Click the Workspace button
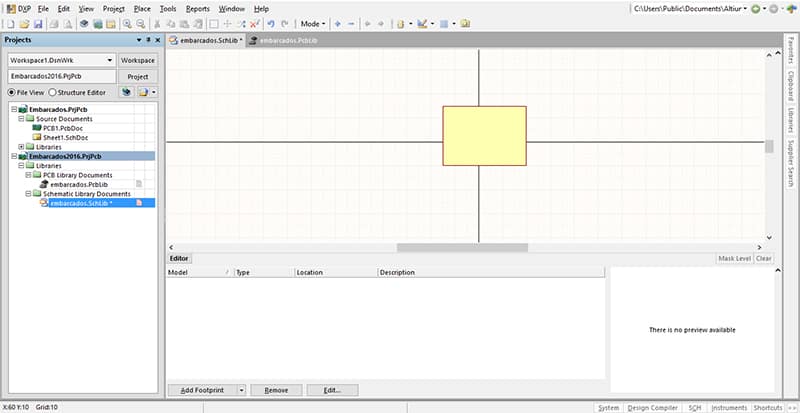 pyautogui.click(x=138, y=60)
